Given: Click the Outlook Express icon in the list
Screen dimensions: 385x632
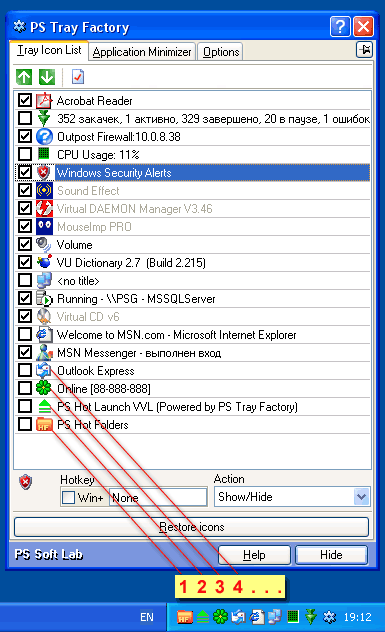Looking at the screenshot, I should pos(44,370).
